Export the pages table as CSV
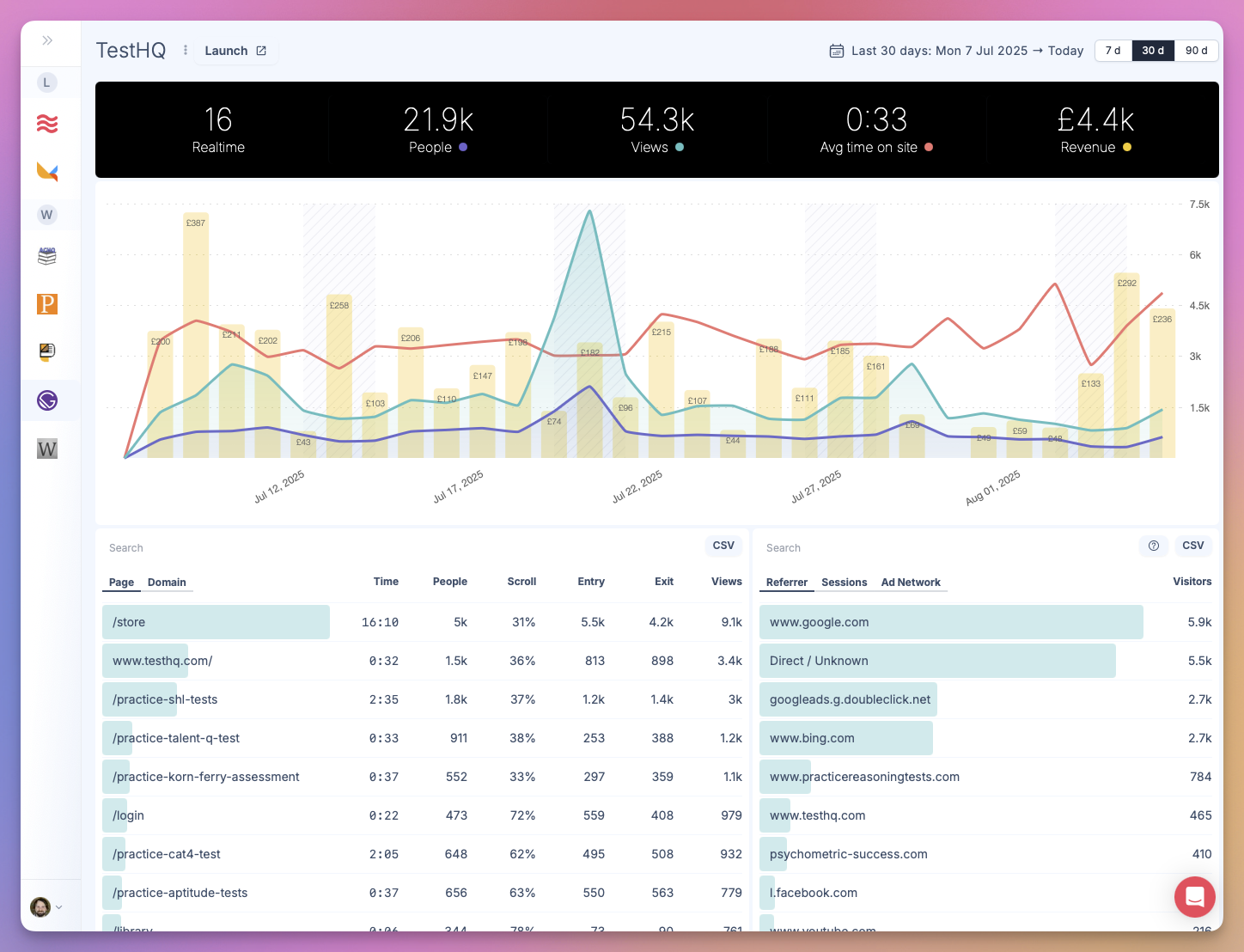 723,546
